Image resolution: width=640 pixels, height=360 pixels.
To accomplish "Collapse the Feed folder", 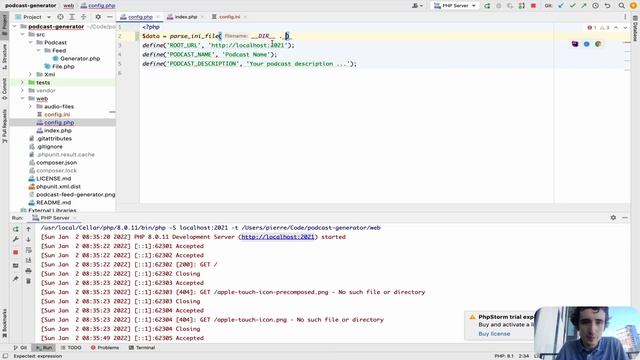I will pos(38,51).
